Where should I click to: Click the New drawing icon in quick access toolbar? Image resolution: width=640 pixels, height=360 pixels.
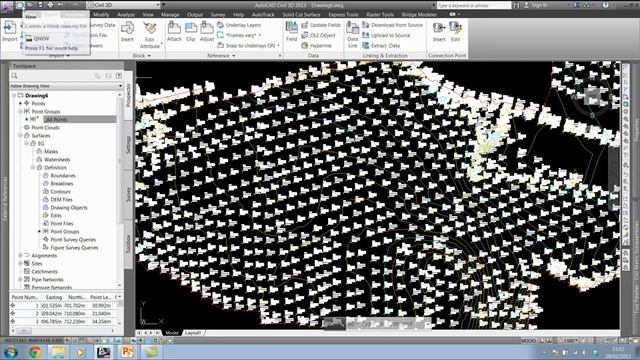tap(20, 5)
